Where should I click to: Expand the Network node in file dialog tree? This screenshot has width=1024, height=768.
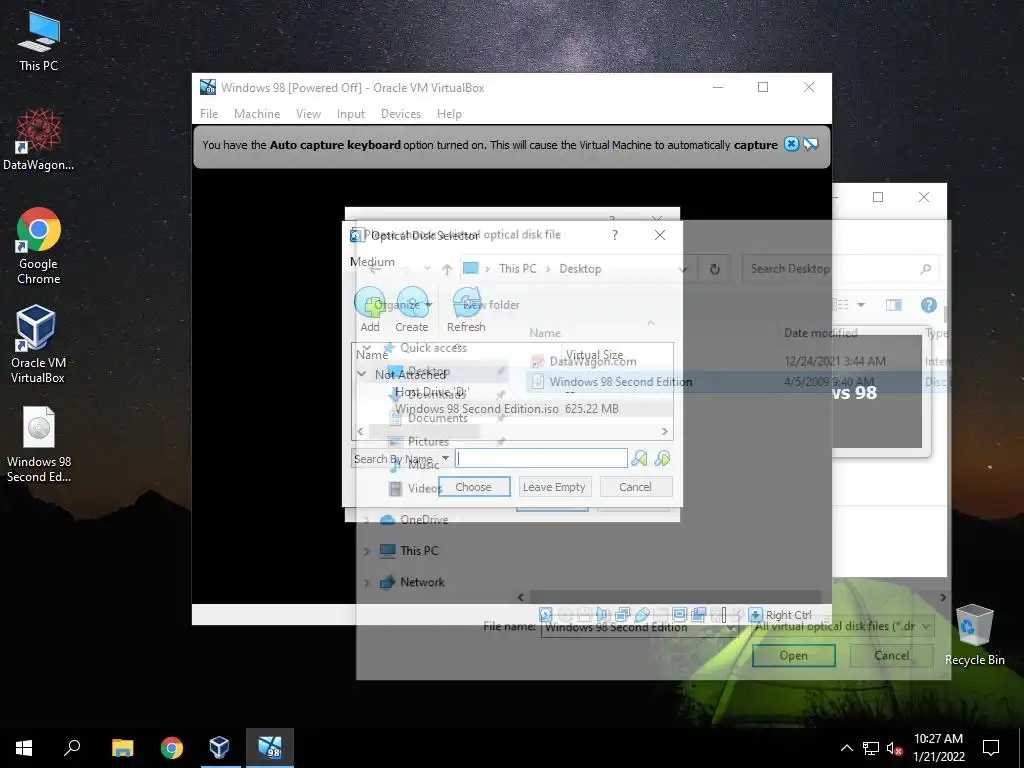[x=366, y=583]
